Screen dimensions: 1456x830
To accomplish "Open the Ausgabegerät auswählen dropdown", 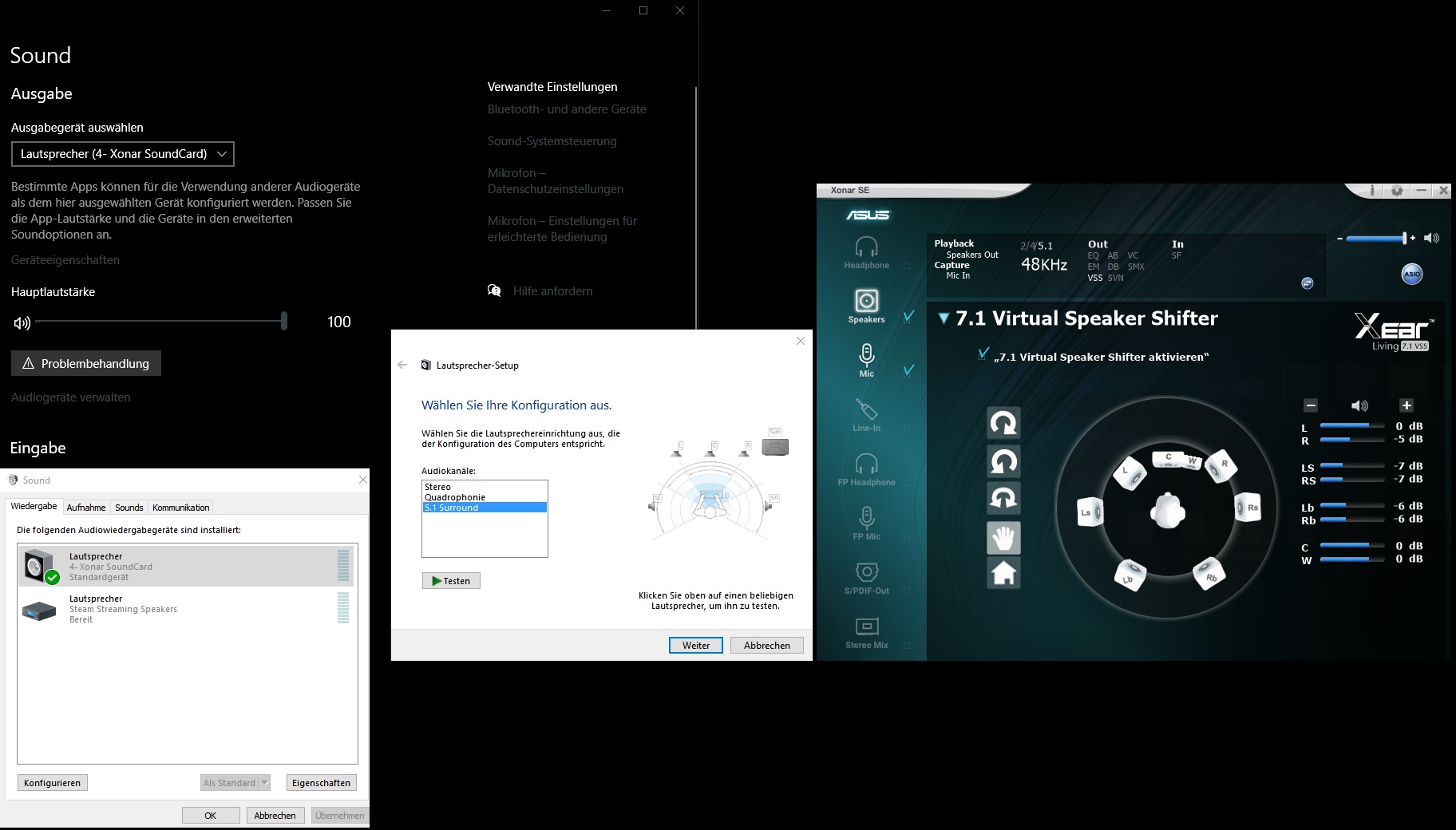I will pos(123,154).
